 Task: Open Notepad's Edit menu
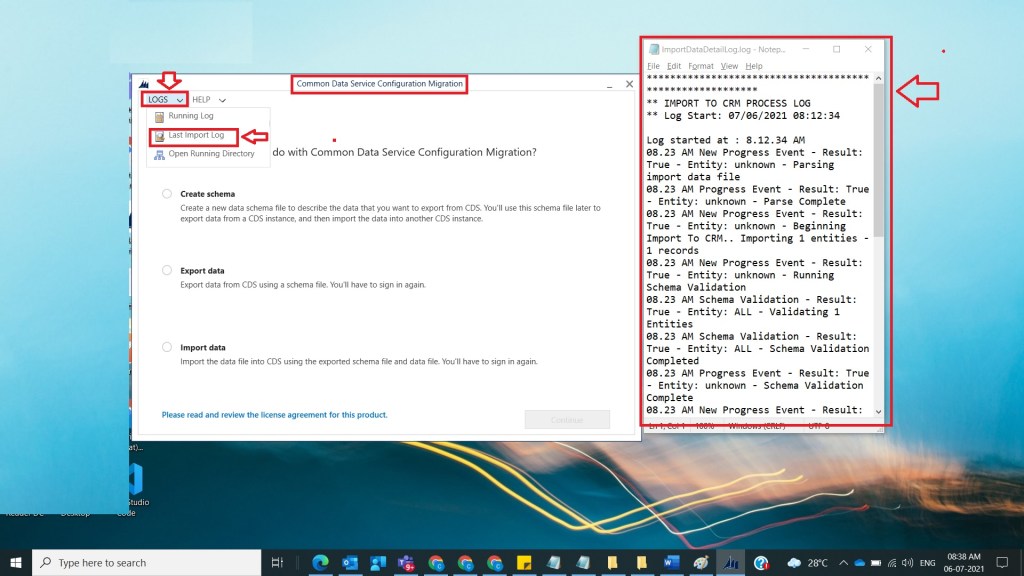point(675,66)
